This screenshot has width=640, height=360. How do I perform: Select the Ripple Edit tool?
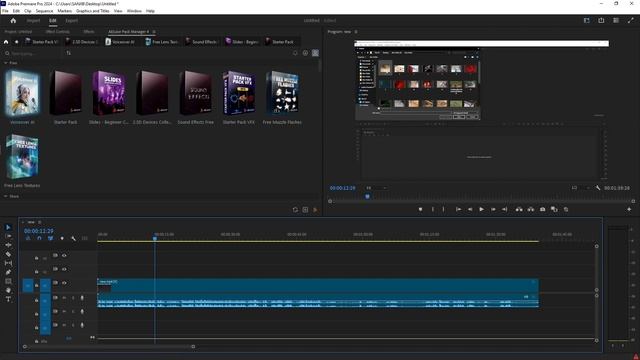pos(8,245)
